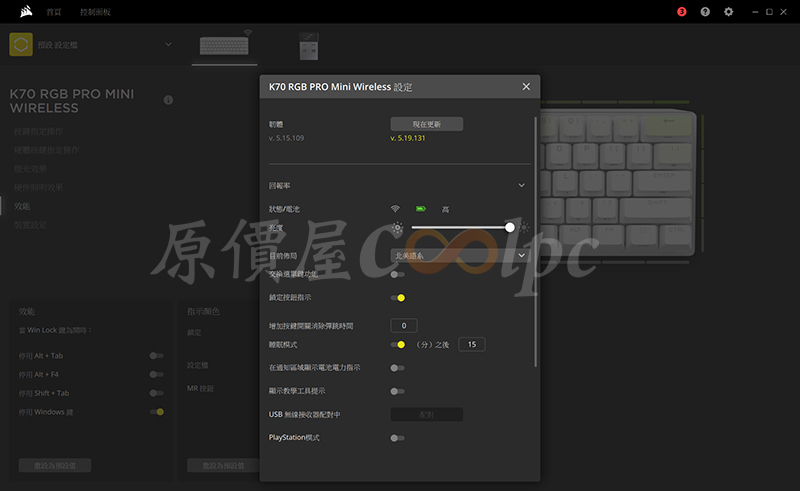Click 現在更新 firmware update button

coord(427,124)
